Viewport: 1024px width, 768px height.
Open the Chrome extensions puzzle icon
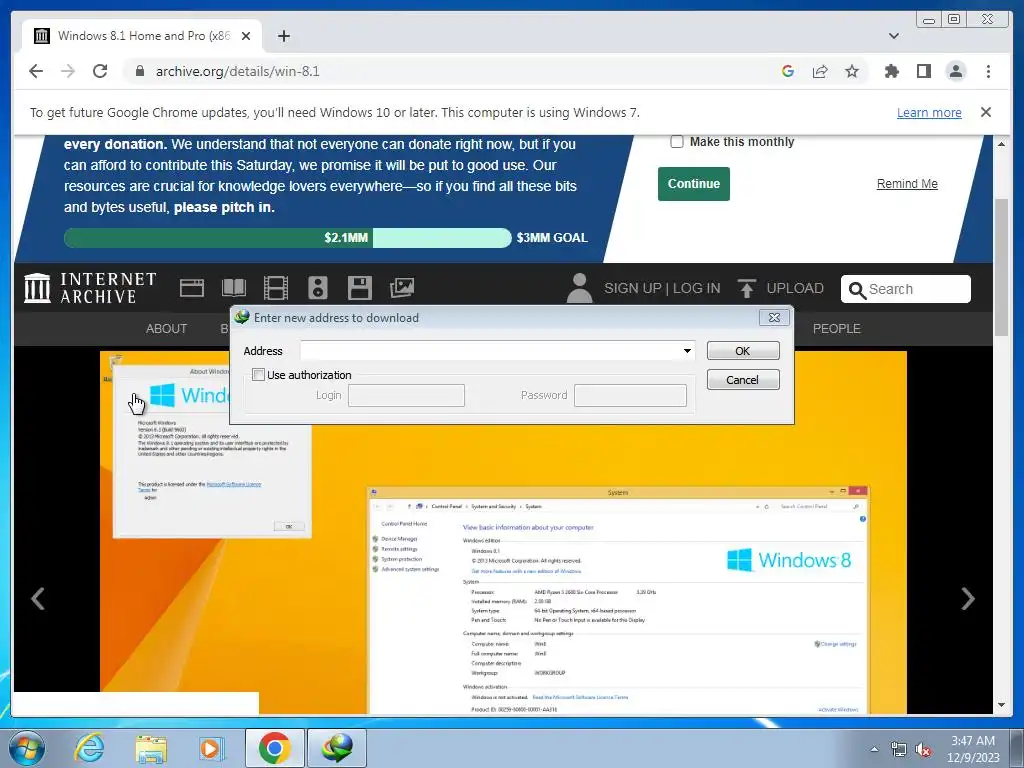[x=891, y=71]
